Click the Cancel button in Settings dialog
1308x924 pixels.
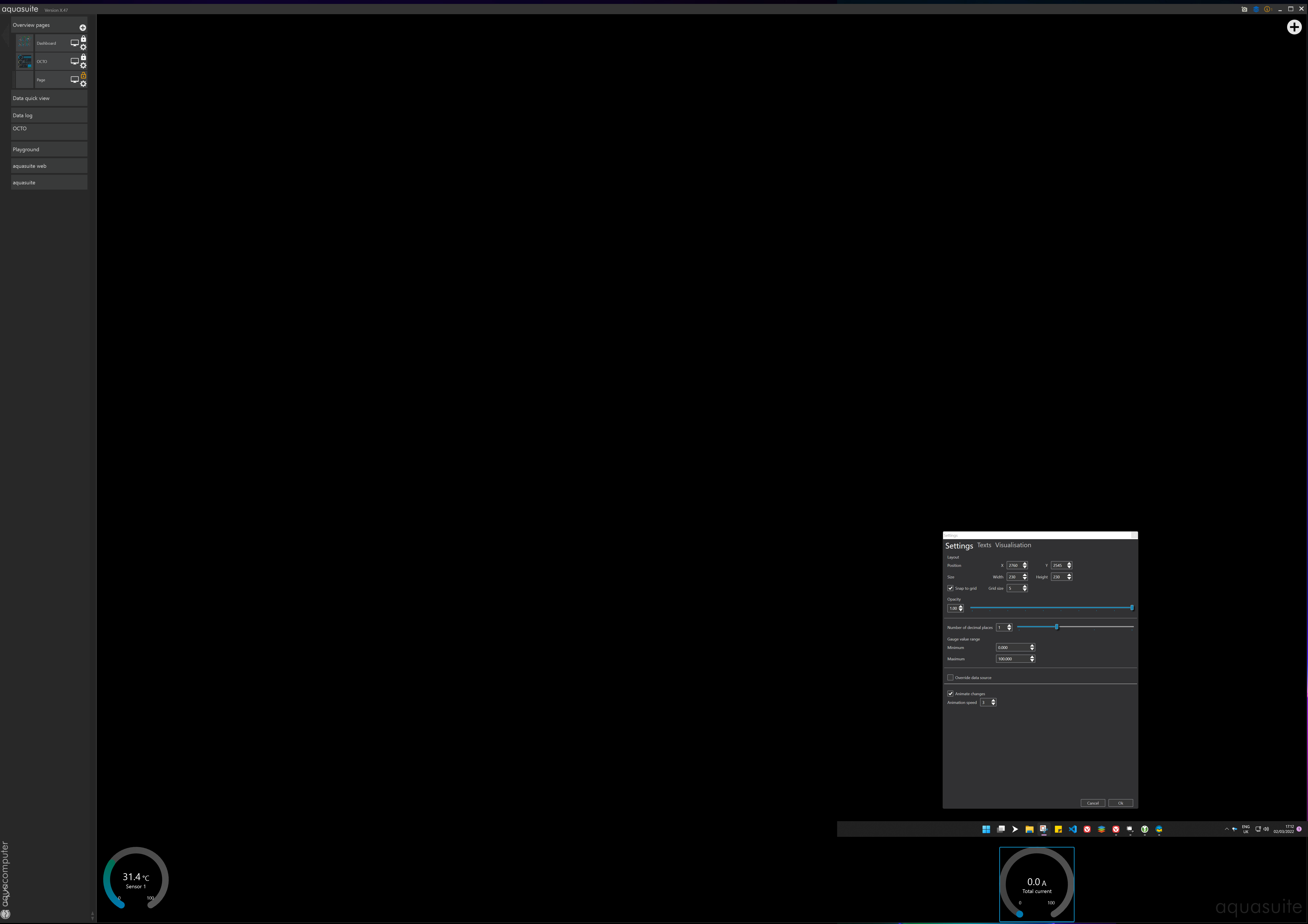[x=1092, y=803]
